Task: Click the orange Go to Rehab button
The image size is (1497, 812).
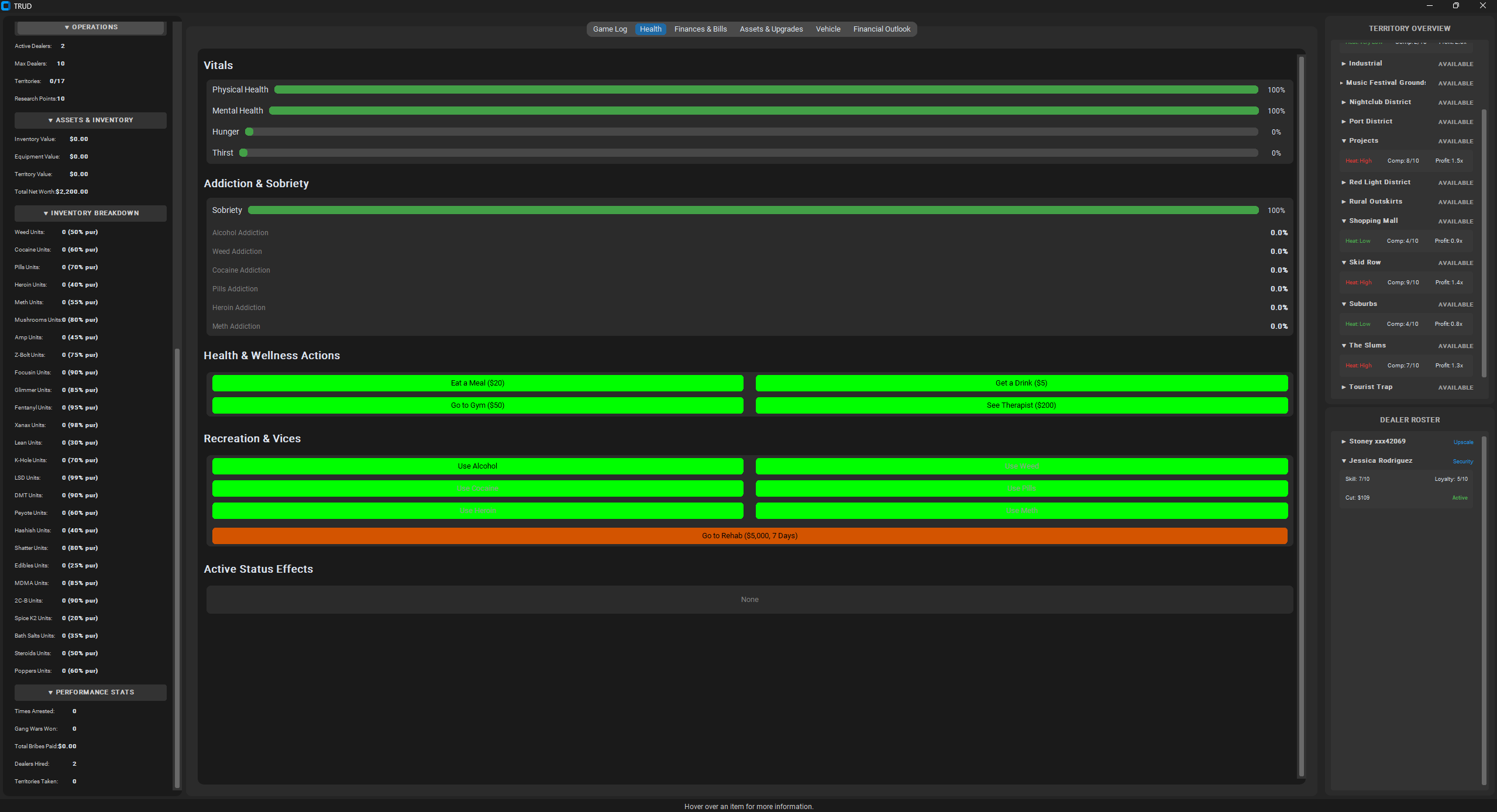Action: click(749, 536)
